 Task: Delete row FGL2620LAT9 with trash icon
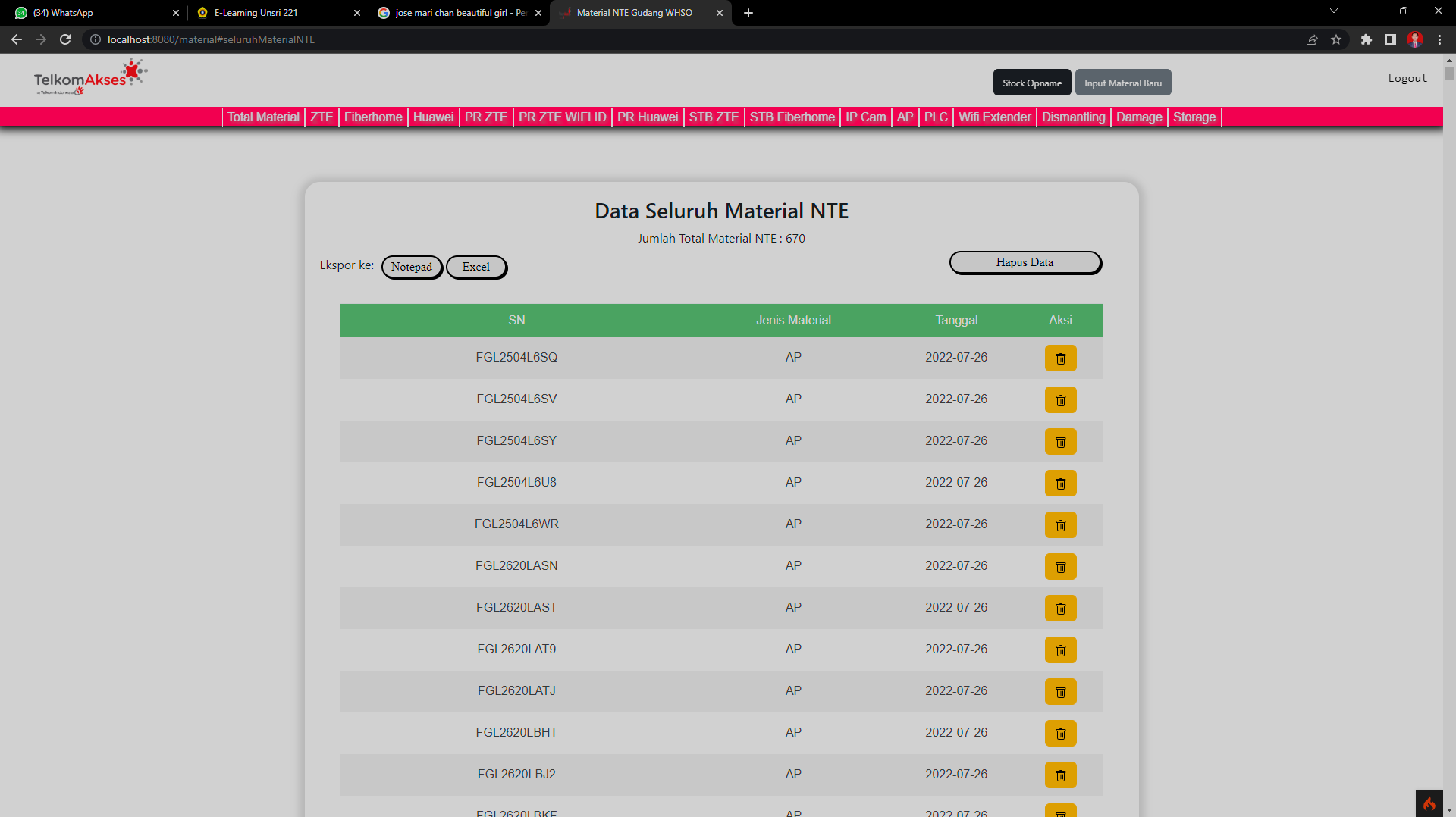point(1060,650)
